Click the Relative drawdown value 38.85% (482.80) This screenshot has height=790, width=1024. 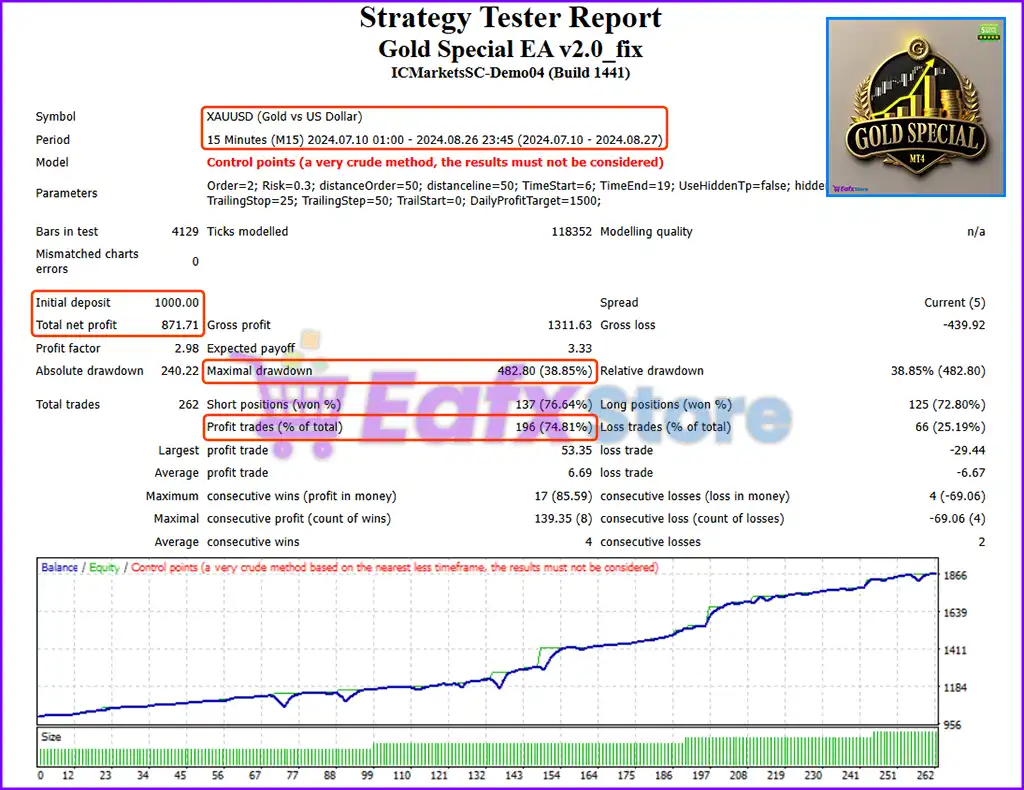(x=938, y=370)
